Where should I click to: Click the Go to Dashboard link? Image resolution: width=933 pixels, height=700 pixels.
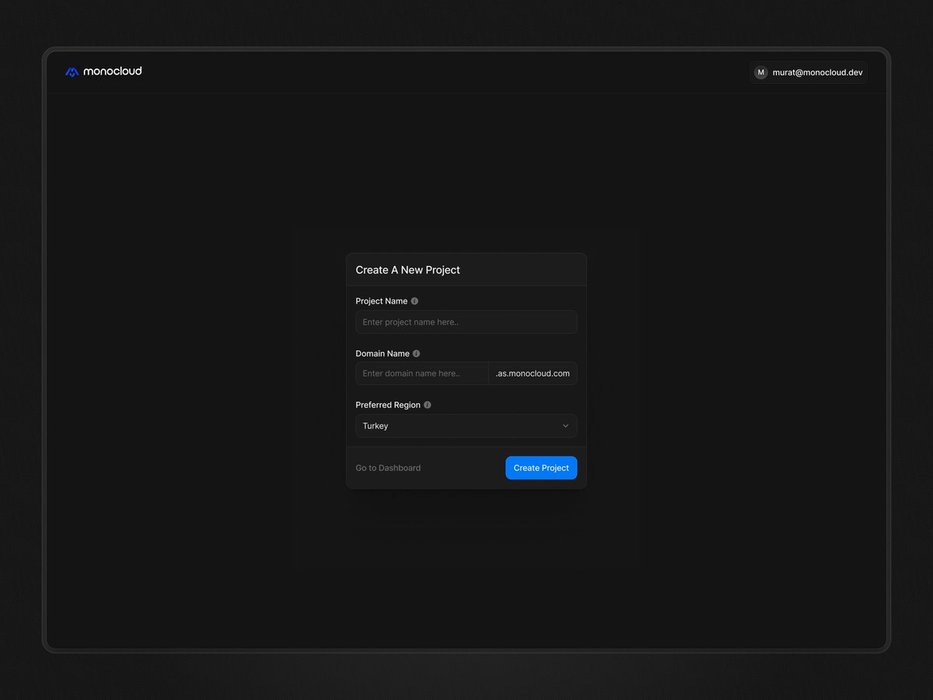click(x=388, y=468)
